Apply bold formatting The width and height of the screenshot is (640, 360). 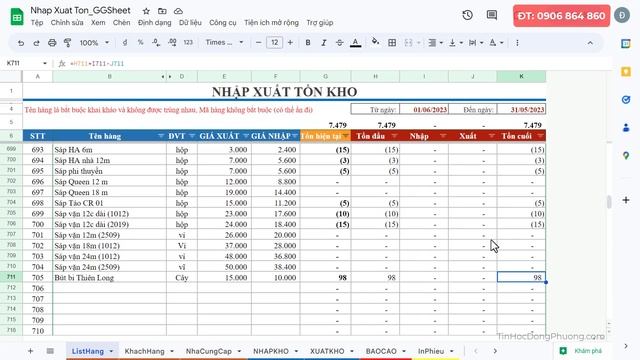[308, 42]
